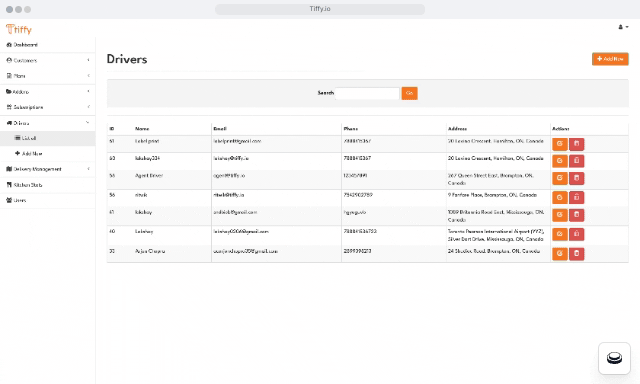The image size is (640, 384).
Task: Open Delivery Management in the sidebar
Action: [x=47, y=169]
